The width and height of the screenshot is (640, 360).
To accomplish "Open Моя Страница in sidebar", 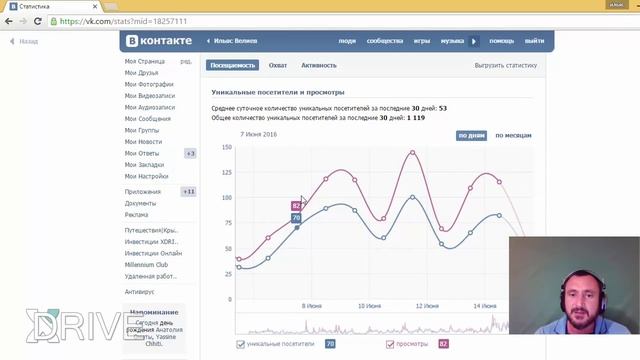I will (x=145, y=61).
